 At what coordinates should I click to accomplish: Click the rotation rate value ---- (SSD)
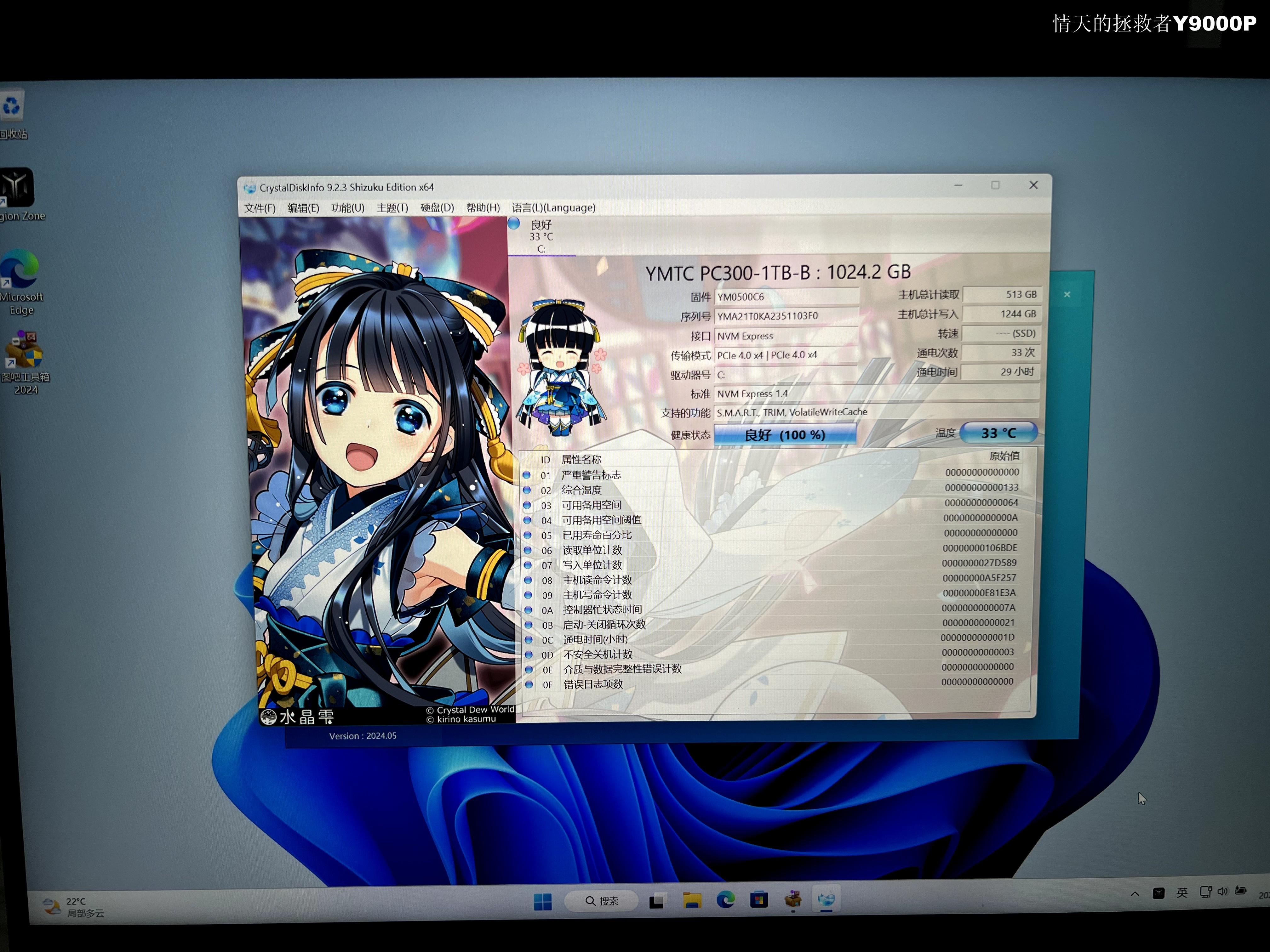(x=1002, y=333)
